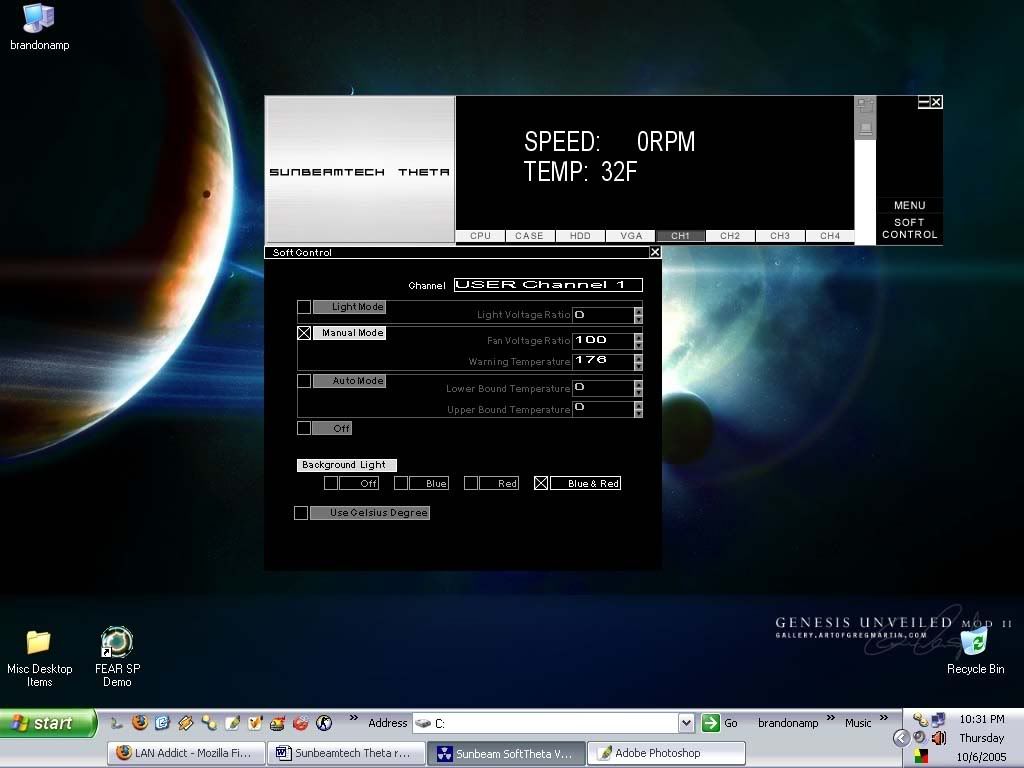Screen dimensions: 1024x768
Task: Expand the Music toolbar chevron
Action: (x=883, y=718)
